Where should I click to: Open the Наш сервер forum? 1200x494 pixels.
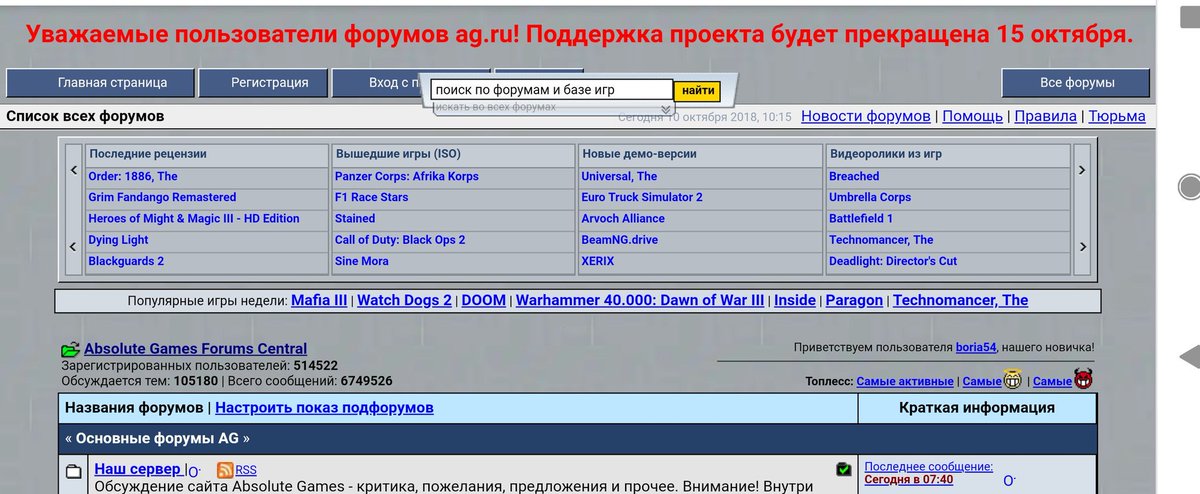(138, 468)
